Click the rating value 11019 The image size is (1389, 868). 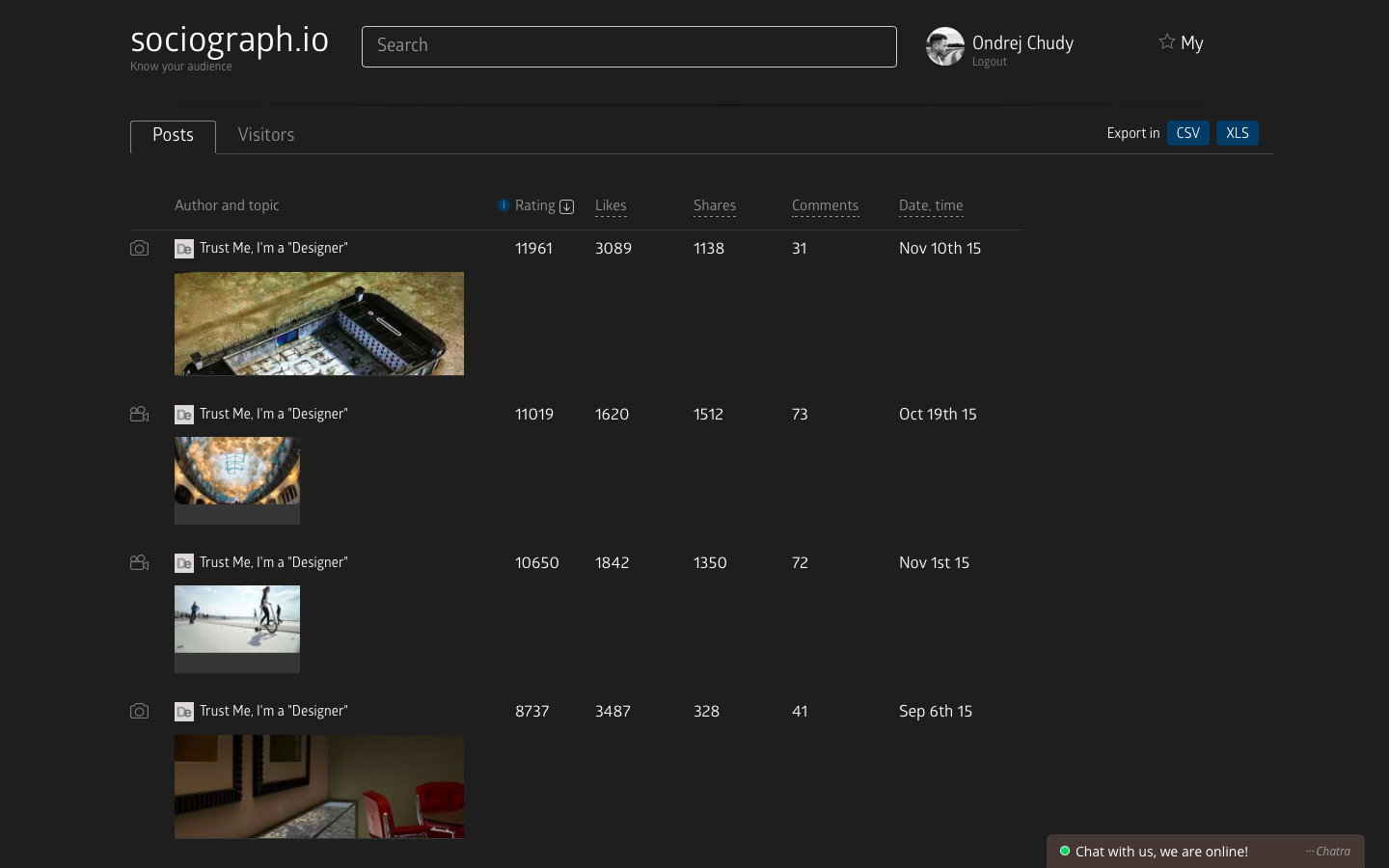coord(534,414)
